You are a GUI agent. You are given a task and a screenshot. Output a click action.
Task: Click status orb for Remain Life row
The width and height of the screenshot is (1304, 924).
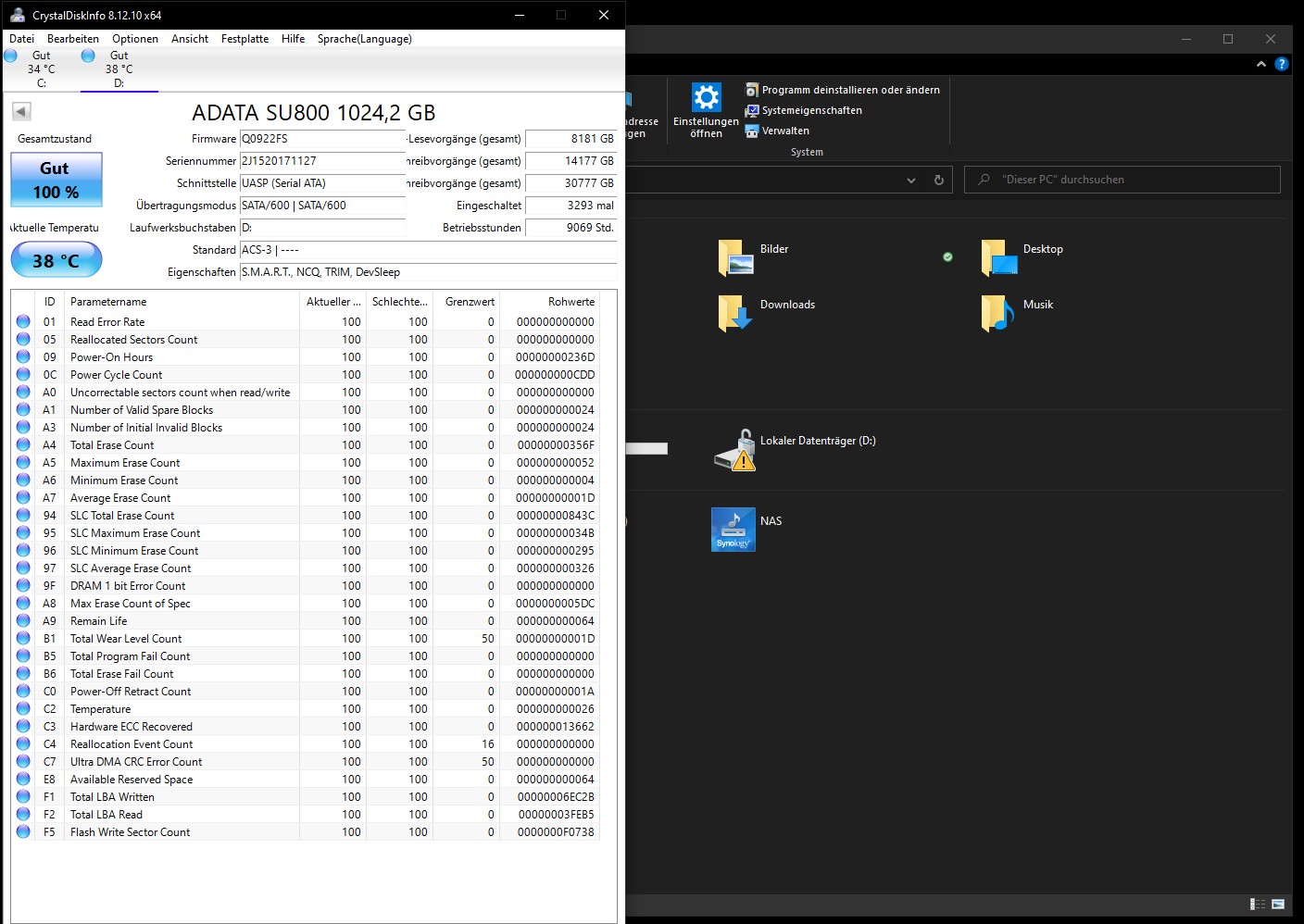click(23, 620)
